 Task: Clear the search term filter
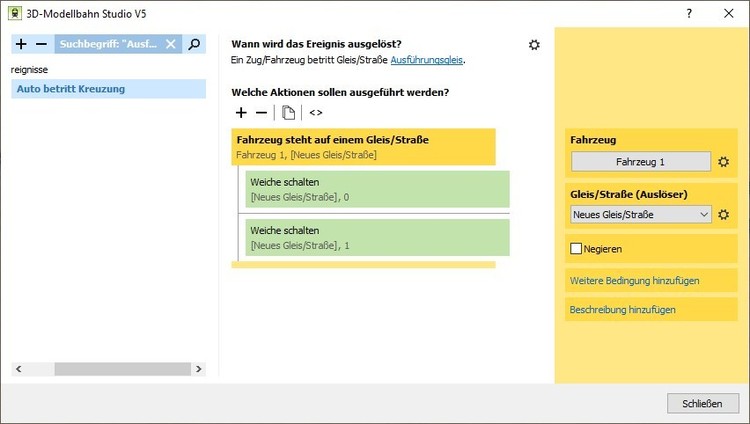pyautogui.click(x=171, y=44)
